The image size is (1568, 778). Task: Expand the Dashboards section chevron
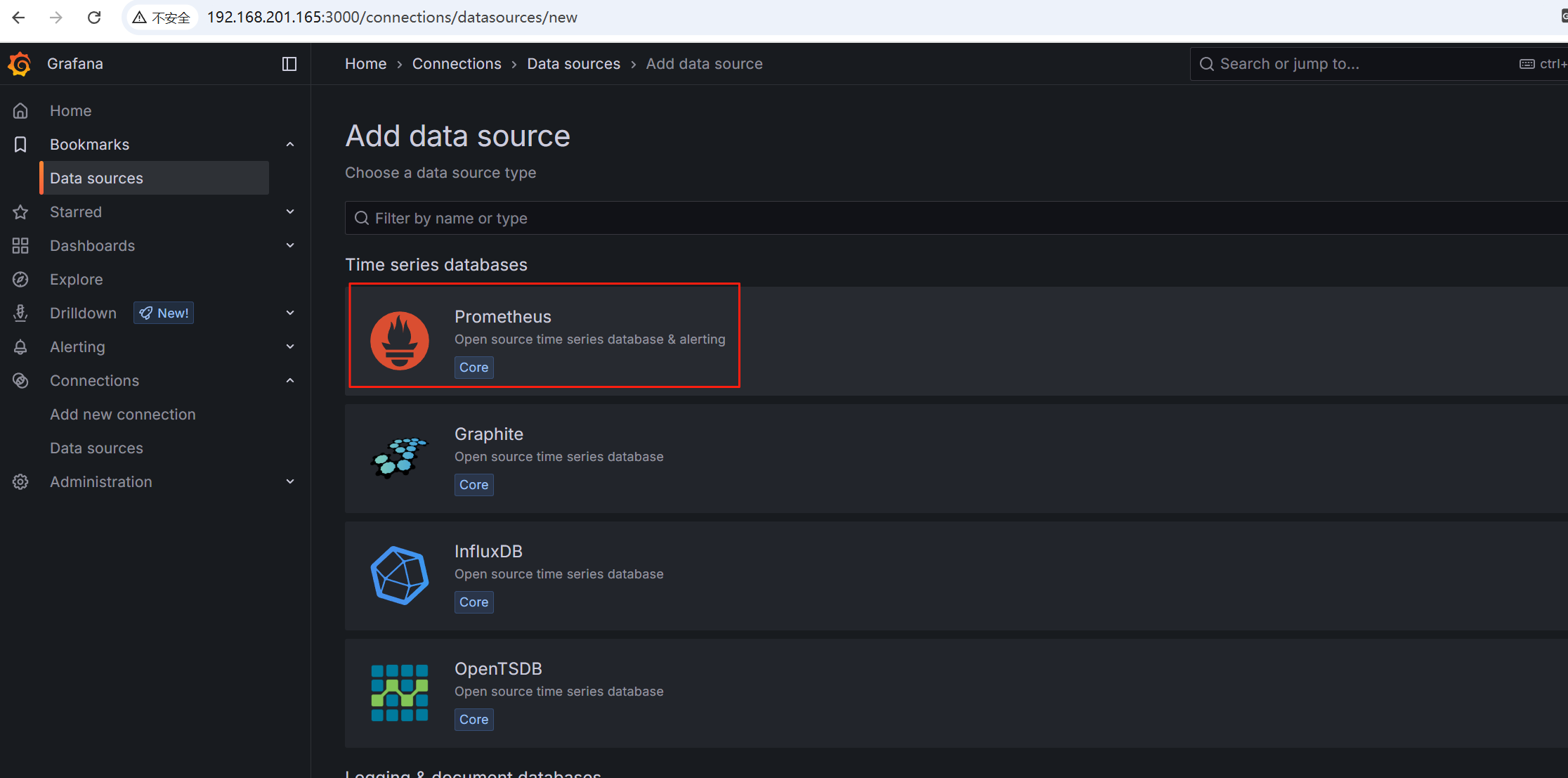pos(290,245)
